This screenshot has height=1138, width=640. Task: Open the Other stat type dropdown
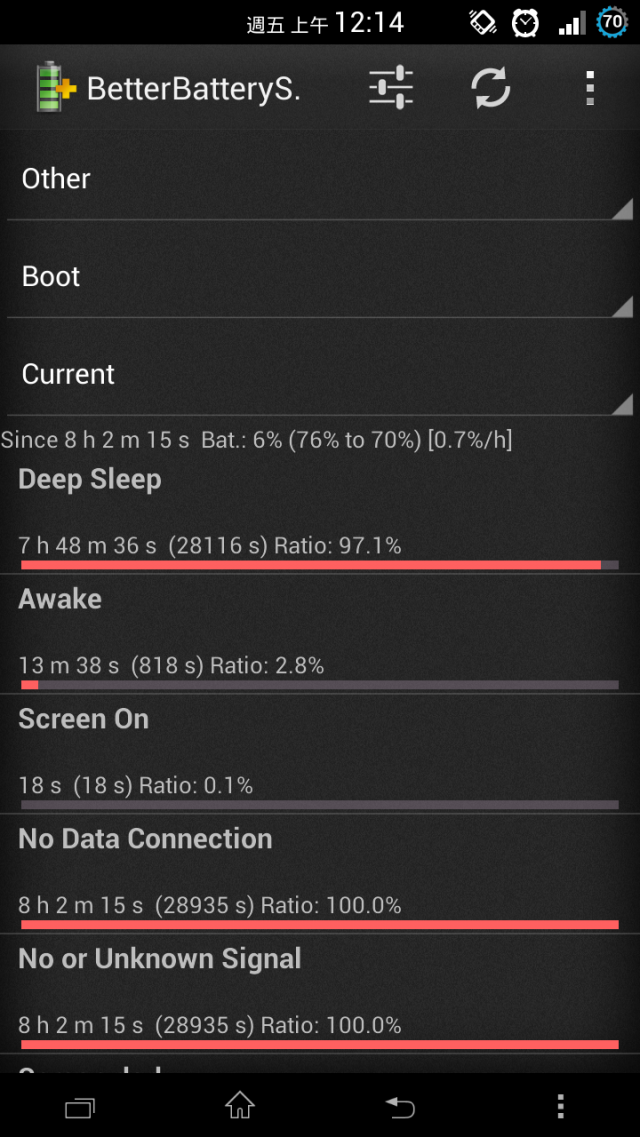point(320,179)
